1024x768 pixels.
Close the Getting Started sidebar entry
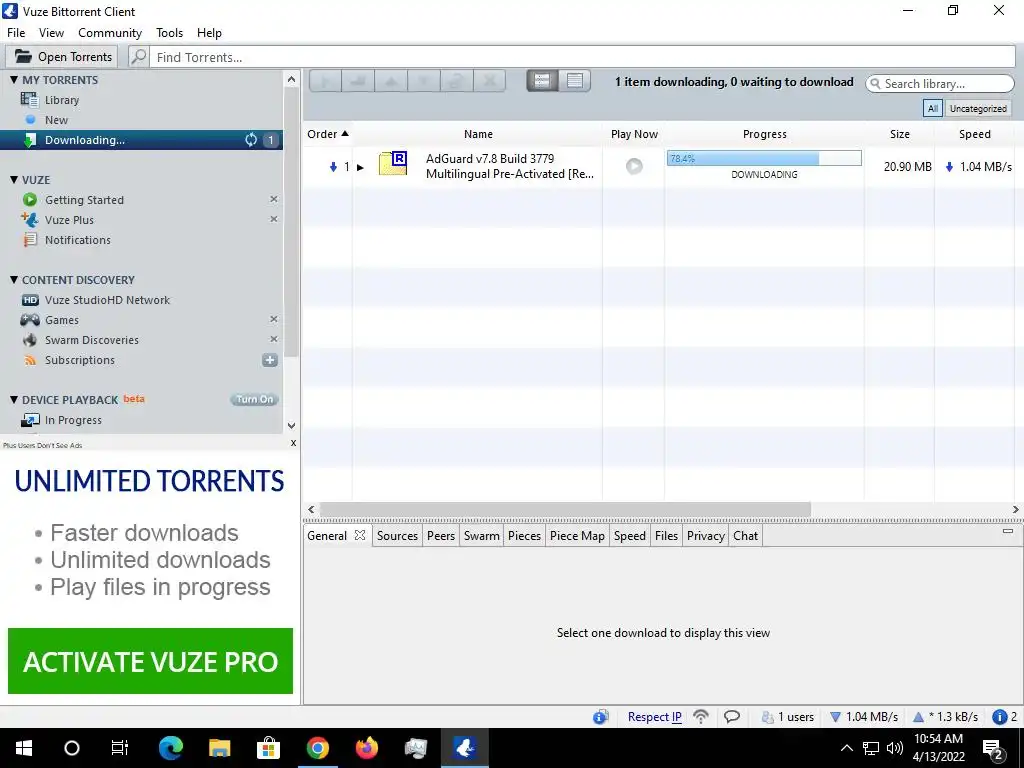tap(274, 199)
